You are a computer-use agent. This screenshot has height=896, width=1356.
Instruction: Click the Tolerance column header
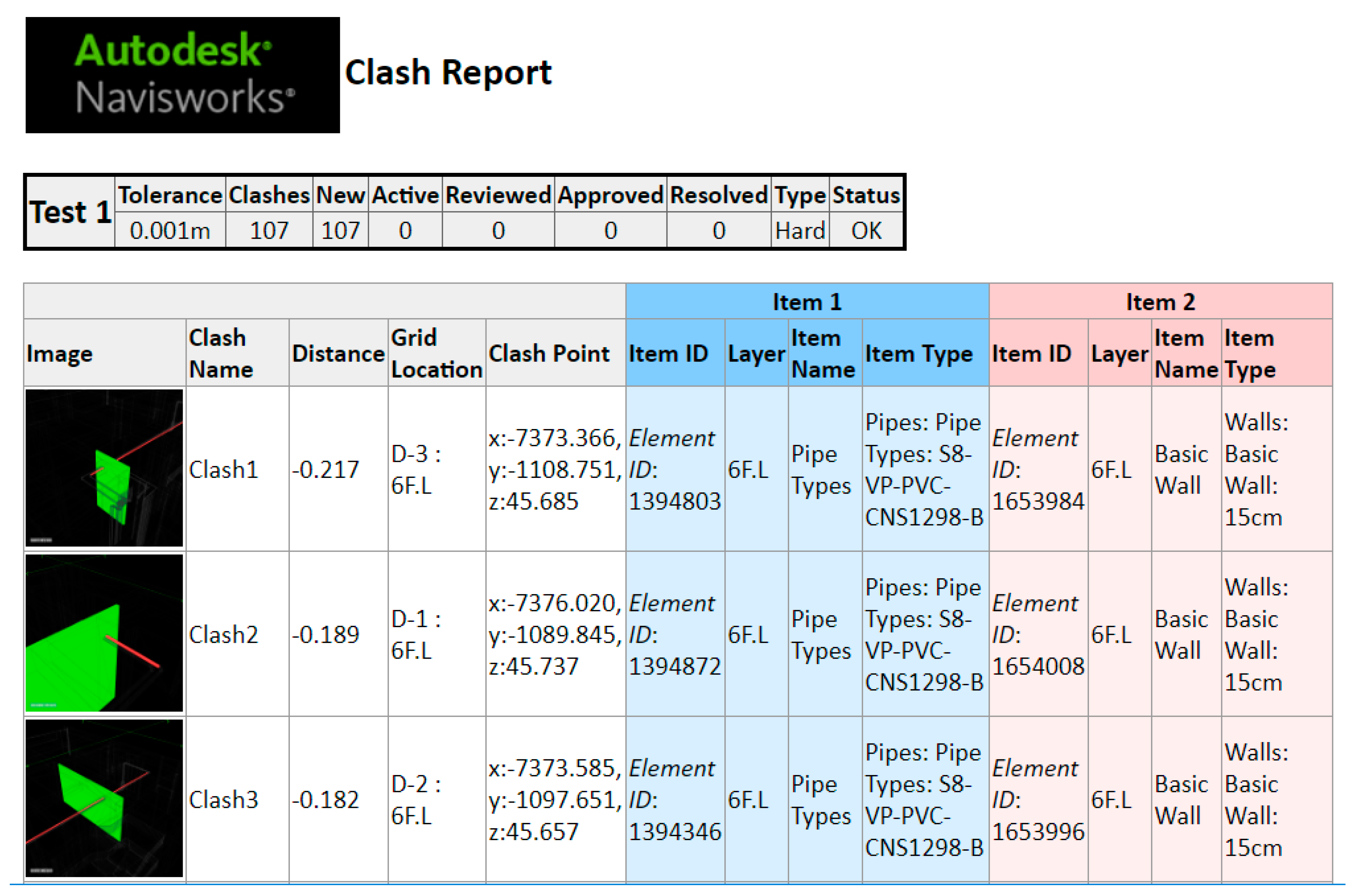click(x=170, y=195)
